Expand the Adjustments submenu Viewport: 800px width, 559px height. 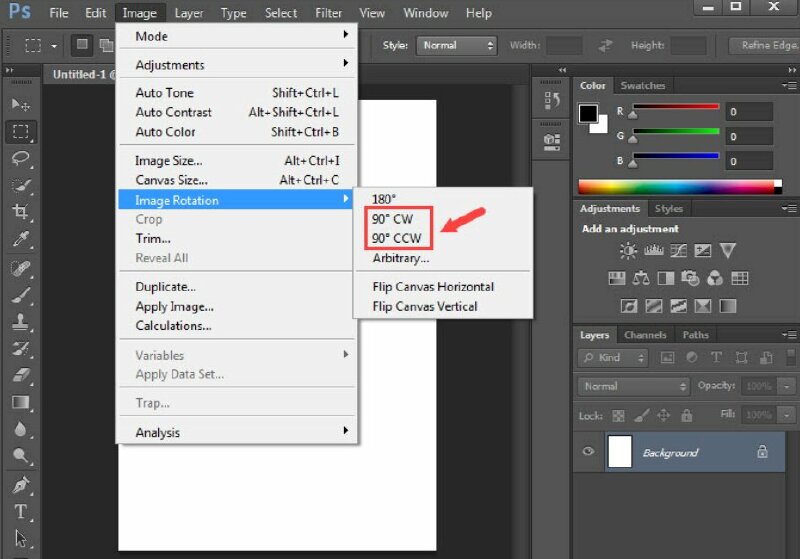point(238,65)
